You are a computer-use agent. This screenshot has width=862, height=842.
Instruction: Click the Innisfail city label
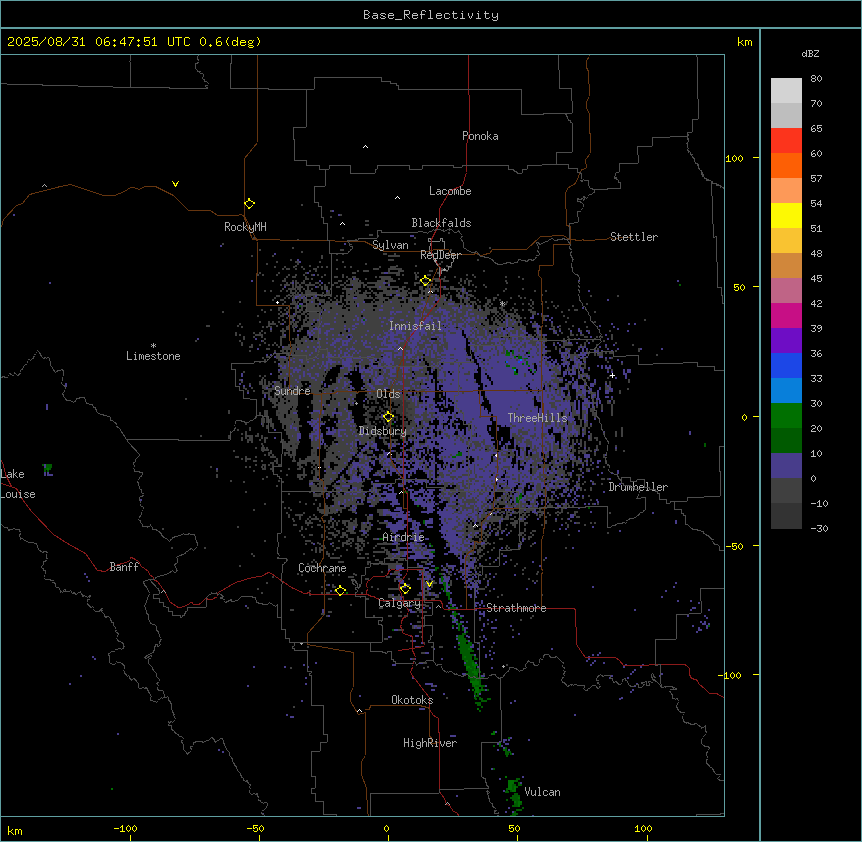(x=415, y=326)
